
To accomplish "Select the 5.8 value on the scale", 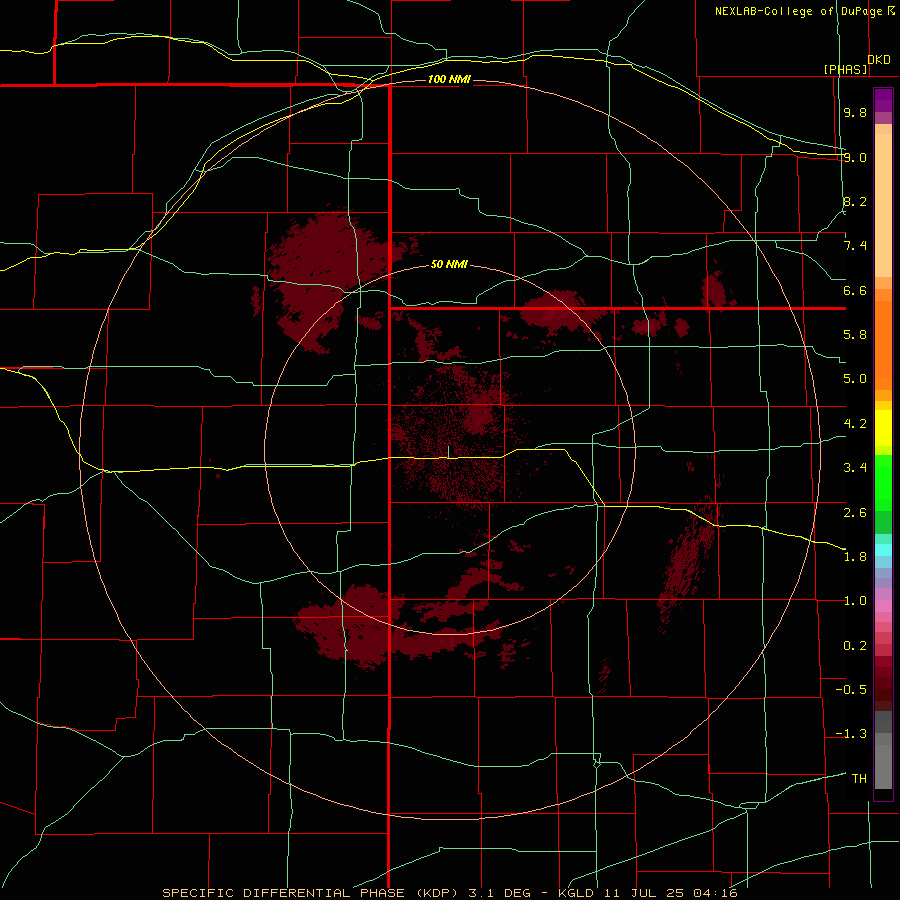I will click(855, 335).
